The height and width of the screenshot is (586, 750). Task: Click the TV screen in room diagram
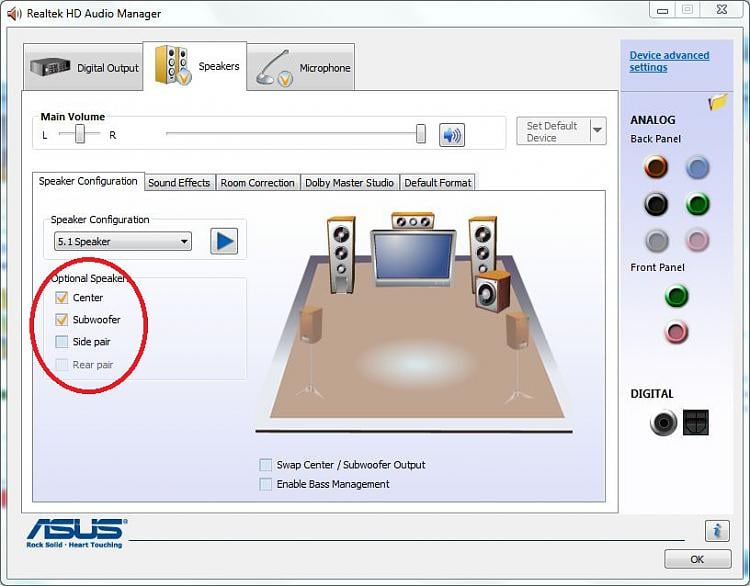coord(413,256)
